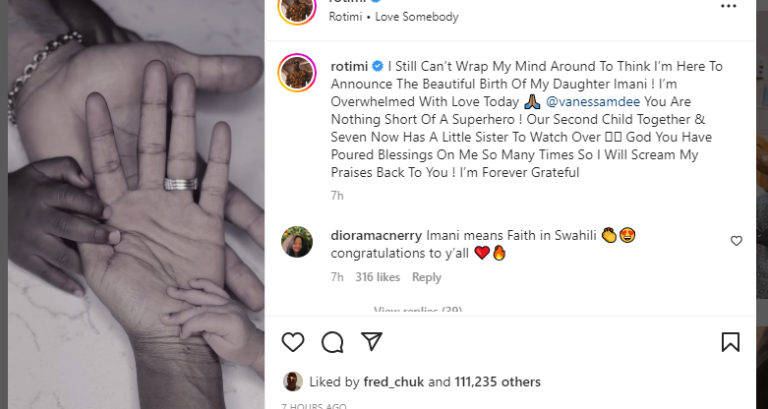Screen dimensions: 768x409
Task: Click rotimi's profile picture next to caption
Action: (x=298, y=73)
